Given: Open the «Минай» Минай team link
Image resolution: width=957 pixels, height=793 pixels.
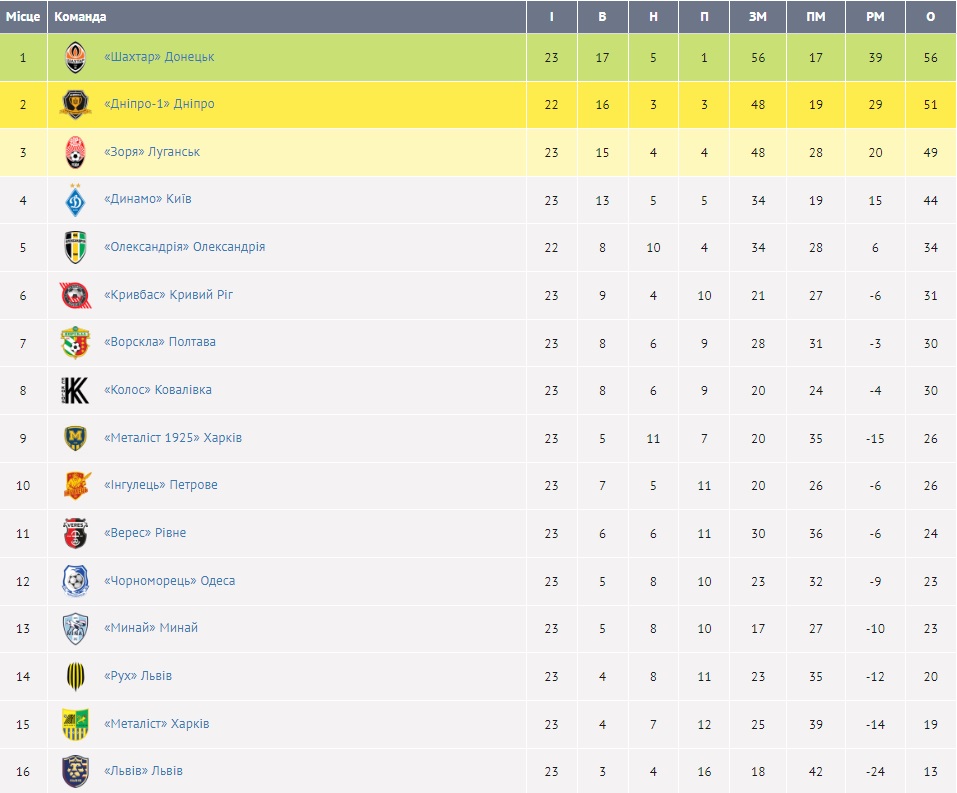Looking at the screenshot, I should click(x=151, y=628).
